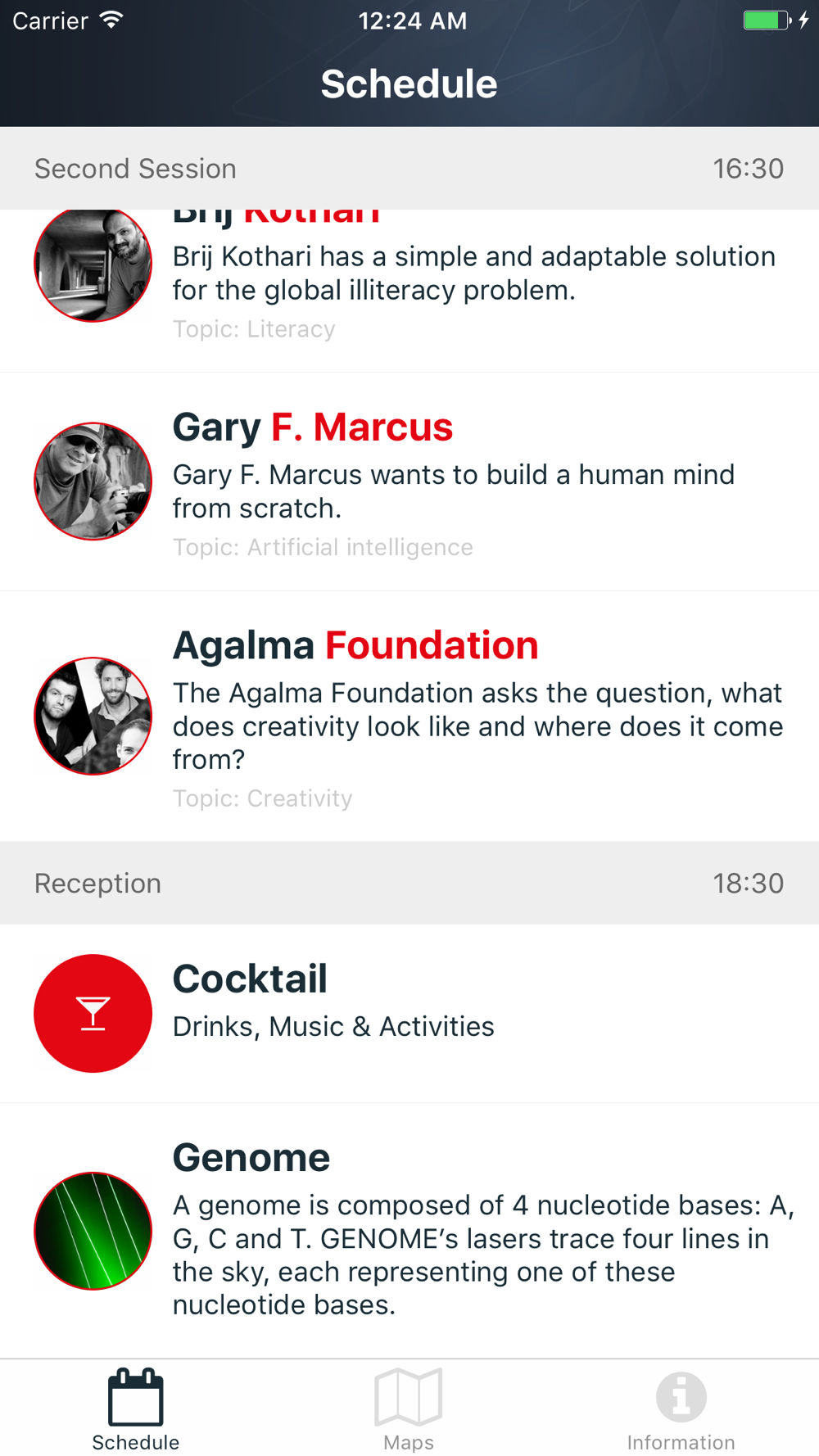Tap the green Genome laser thumbnail
This screenshot has width=819, height=1456.
coord(93,1231)
